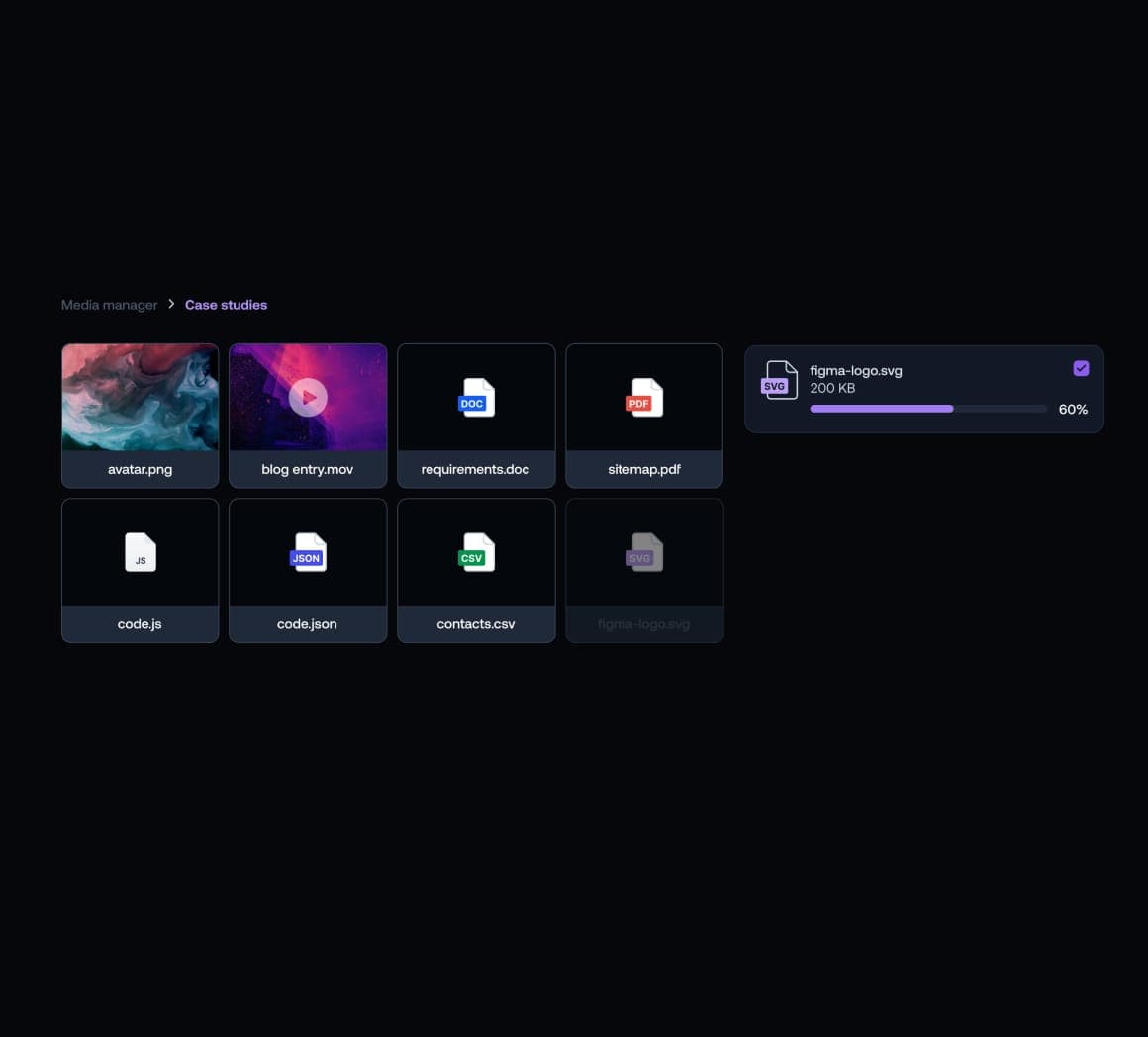
Task: Click the grayed SVG icon on figma-logo.svg
Action: point(643,552)
